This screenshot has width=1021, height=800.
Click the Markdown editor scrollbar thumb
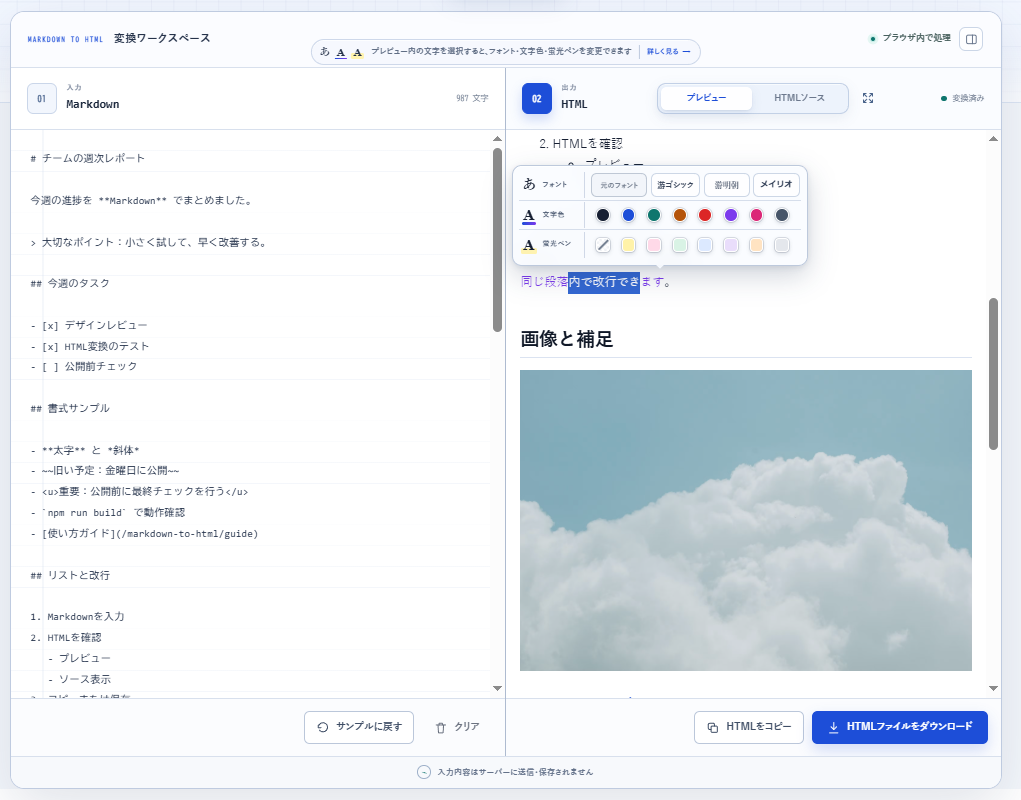point(497,240)
